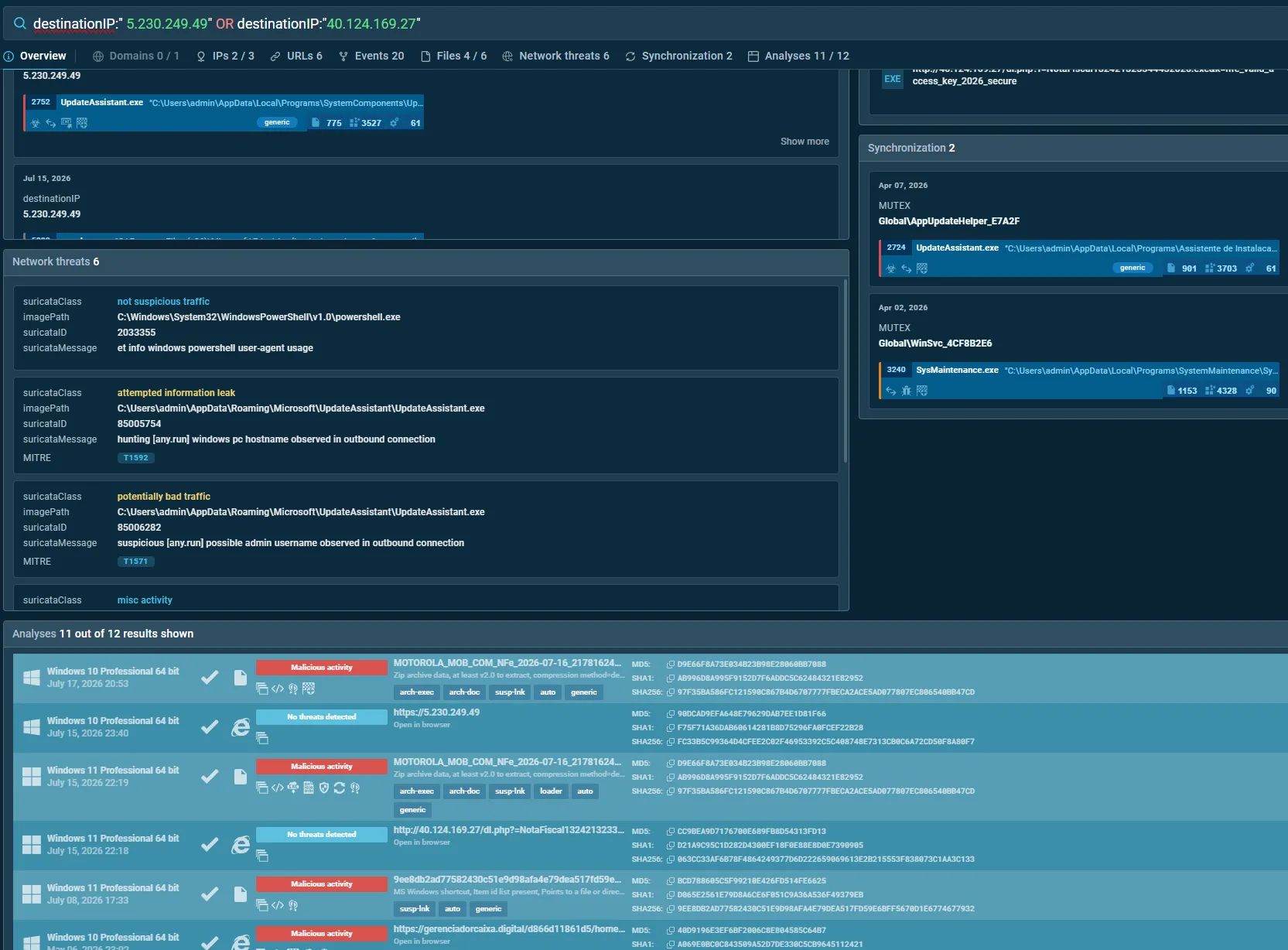
Task: Open the Events 20 tab
Action: click(371, 56)
